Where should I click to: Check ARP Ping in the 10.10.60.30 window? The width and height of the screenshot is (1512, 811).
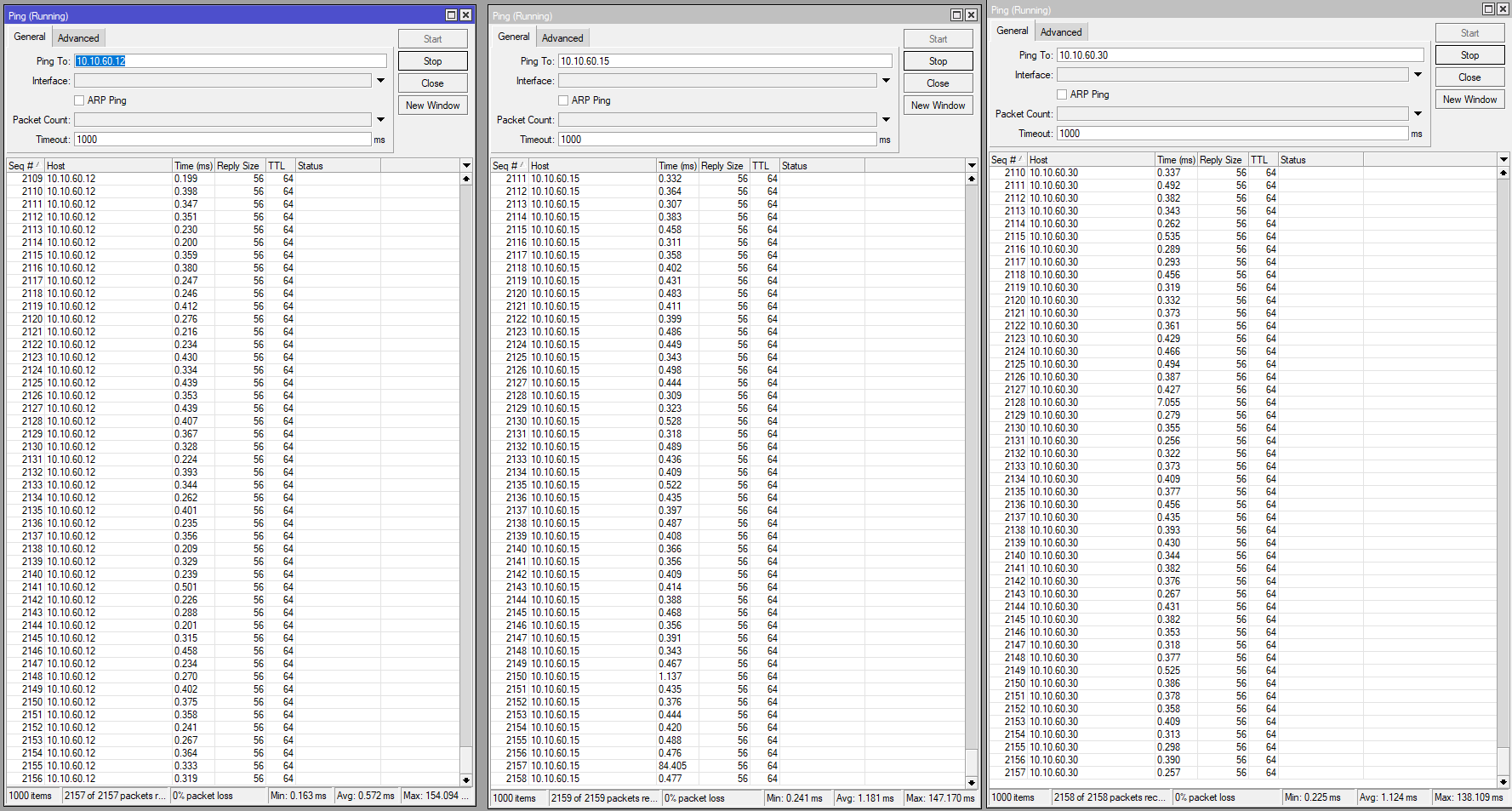pos(1062,94)
